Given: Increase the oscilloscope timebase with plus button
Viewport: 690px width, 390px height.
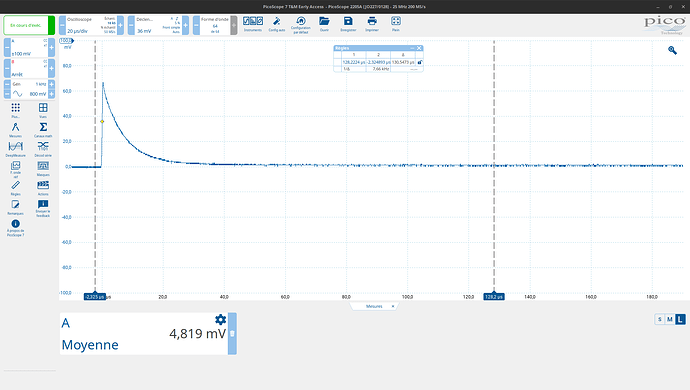Looking at the screenshot, I should click(x=121, y=25).
